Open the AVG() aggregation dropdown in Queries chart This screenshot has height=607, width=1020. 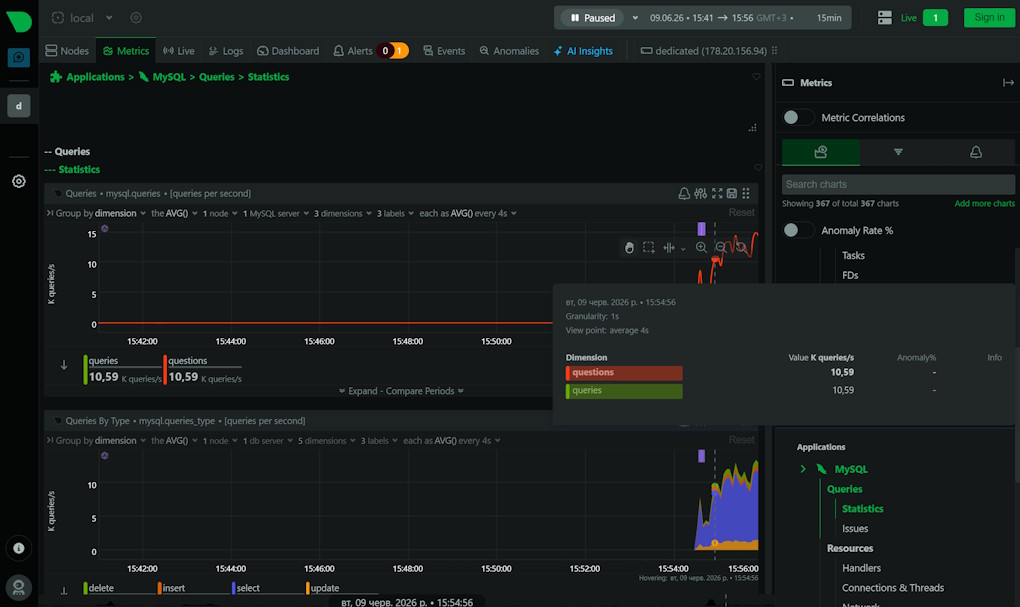pos(174,213)
